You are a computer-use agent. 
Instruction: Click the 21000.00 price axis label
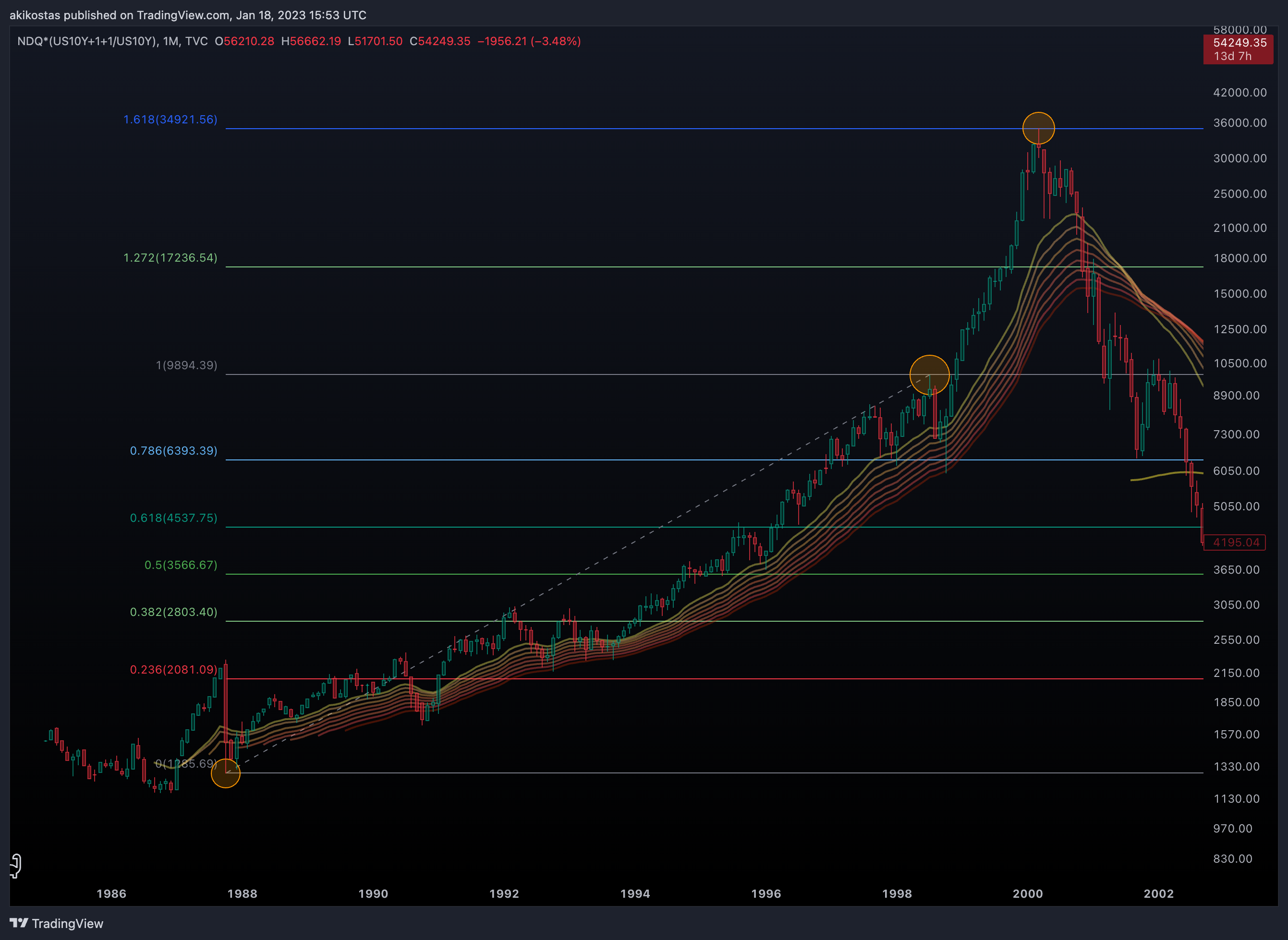click(1239, 228)
